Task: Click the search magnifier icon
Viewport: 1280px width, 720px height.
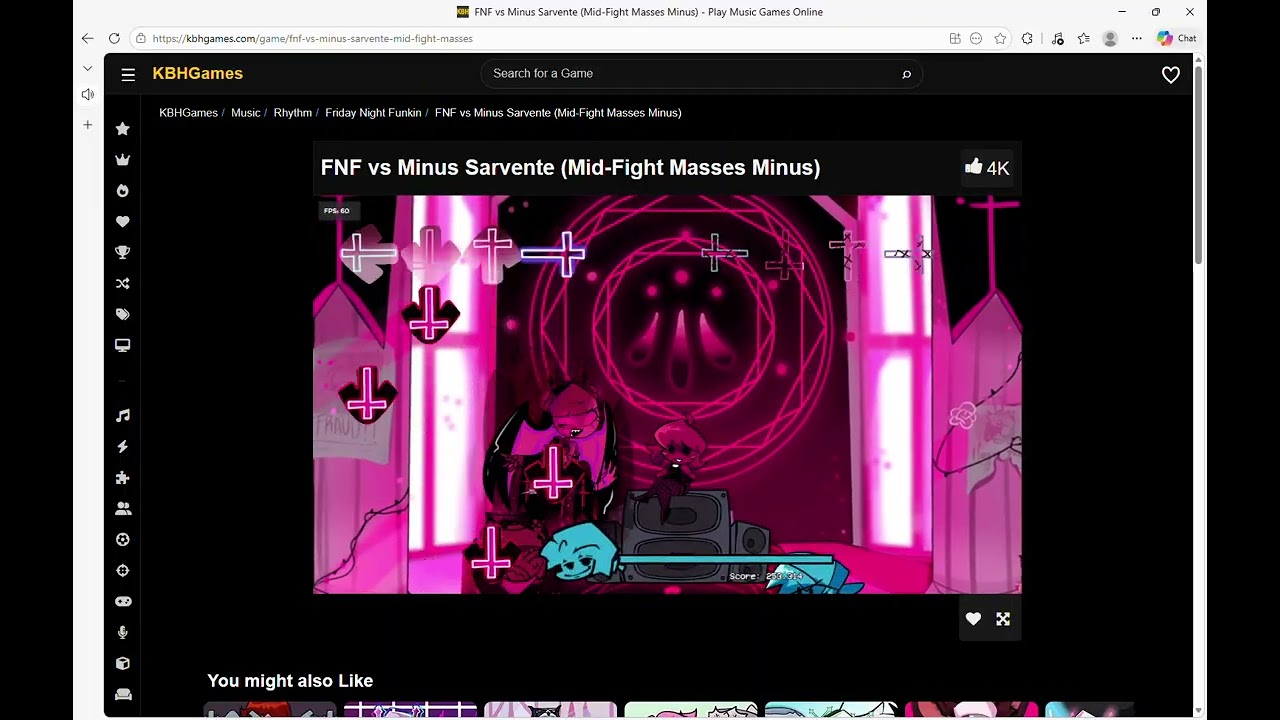Action: click(907, 74)
